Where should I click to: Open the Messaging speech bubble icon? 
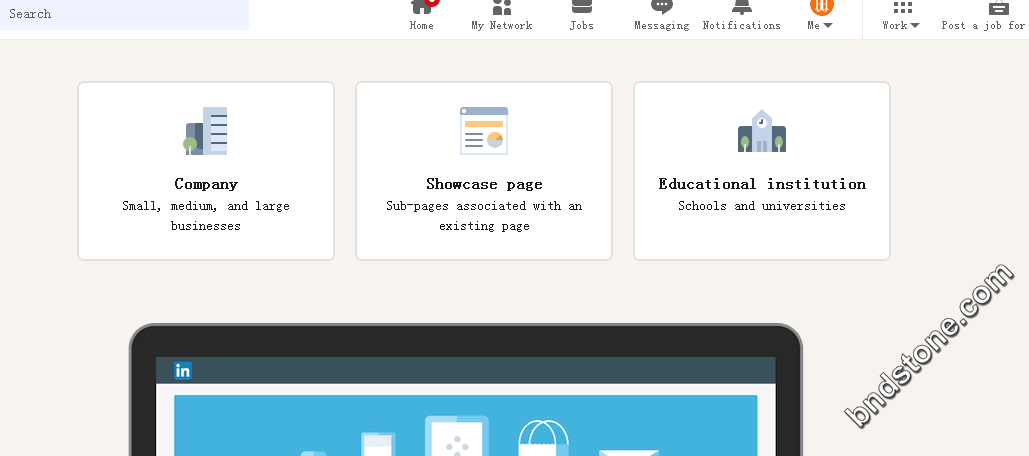click(662, 7)
